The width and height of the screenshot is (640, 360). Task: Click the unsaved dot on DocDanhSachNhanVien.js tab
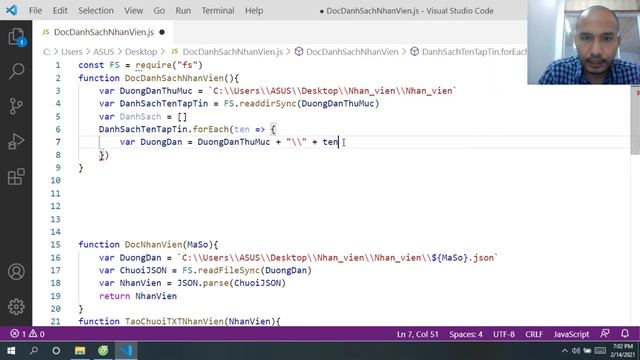tap(162, 32)
